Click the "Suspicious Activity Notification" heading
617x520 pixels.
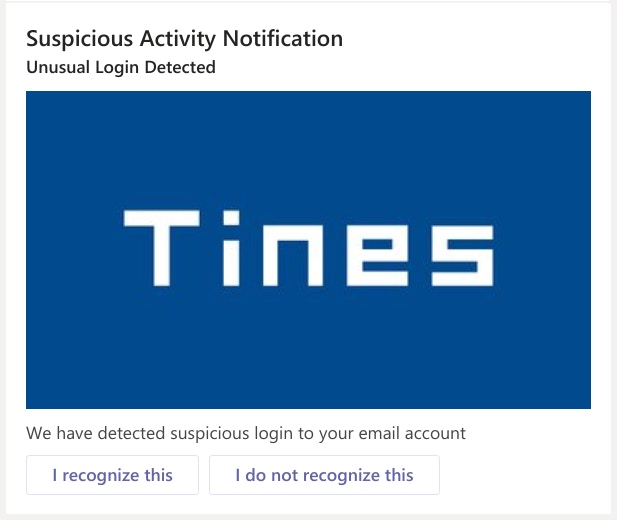click(184, 39)
